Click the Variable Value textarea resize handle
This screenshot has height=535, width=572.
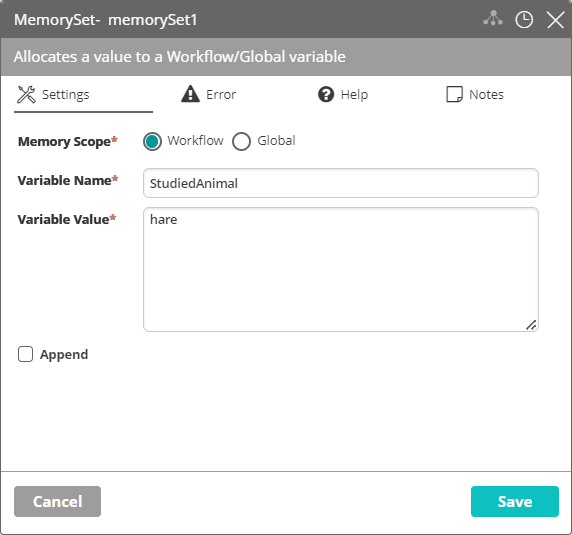pos(531,325)
